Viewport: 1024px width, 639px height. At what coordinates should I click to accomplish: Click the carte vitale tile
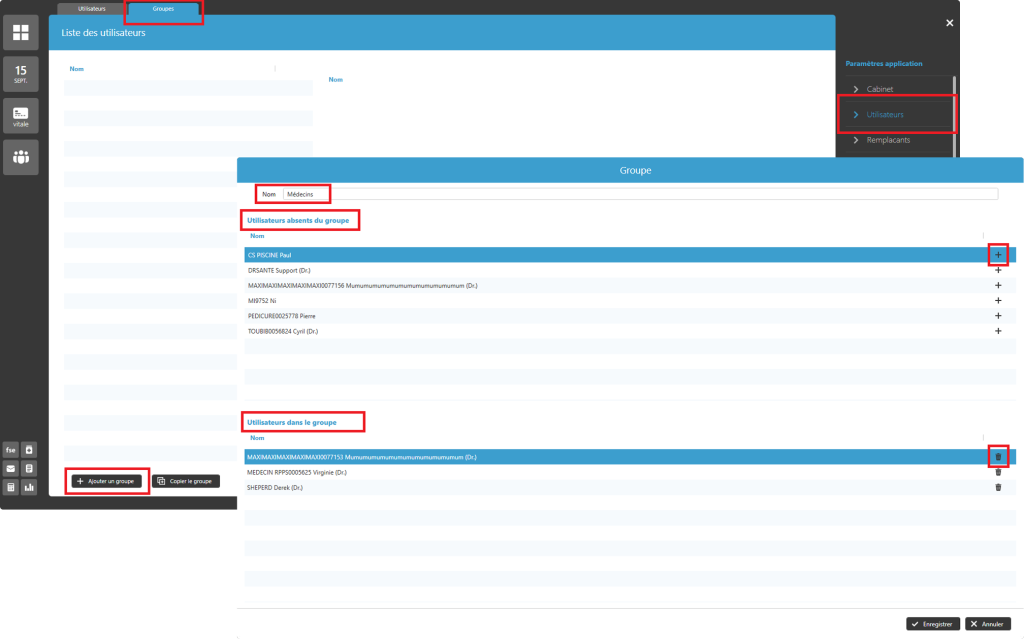[20, 116]
